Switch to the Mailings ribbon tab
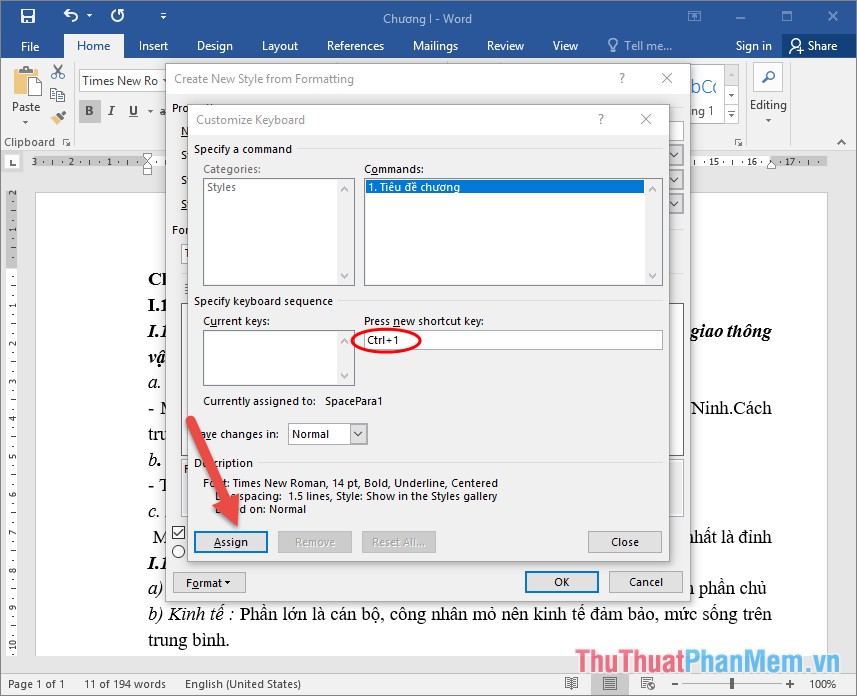This screenshot has height=696, width=857. click(x=435, y=45)
